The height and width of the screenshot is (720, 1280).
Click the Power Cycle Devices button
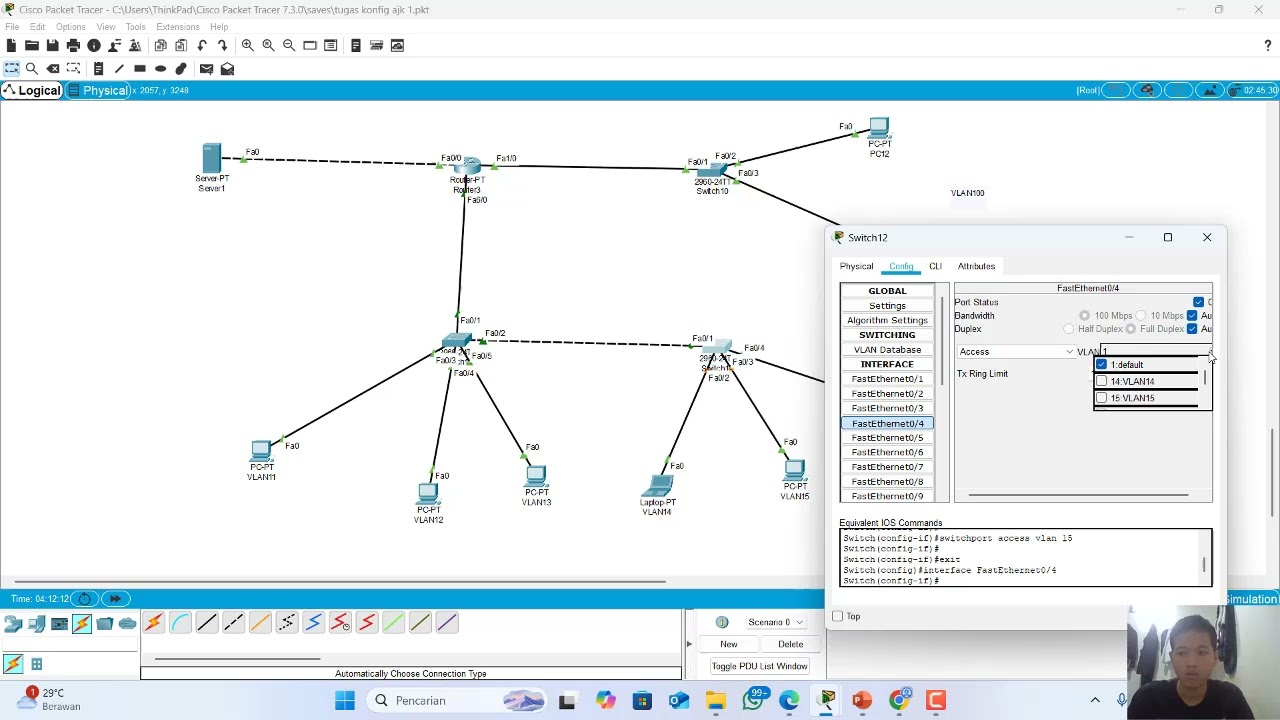coord(85,599)
